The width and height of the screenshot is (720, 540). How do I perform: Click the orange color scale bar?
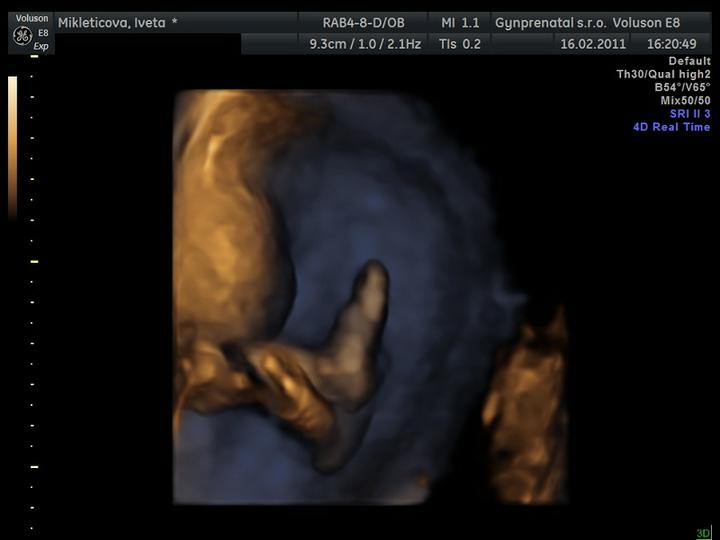13,146
